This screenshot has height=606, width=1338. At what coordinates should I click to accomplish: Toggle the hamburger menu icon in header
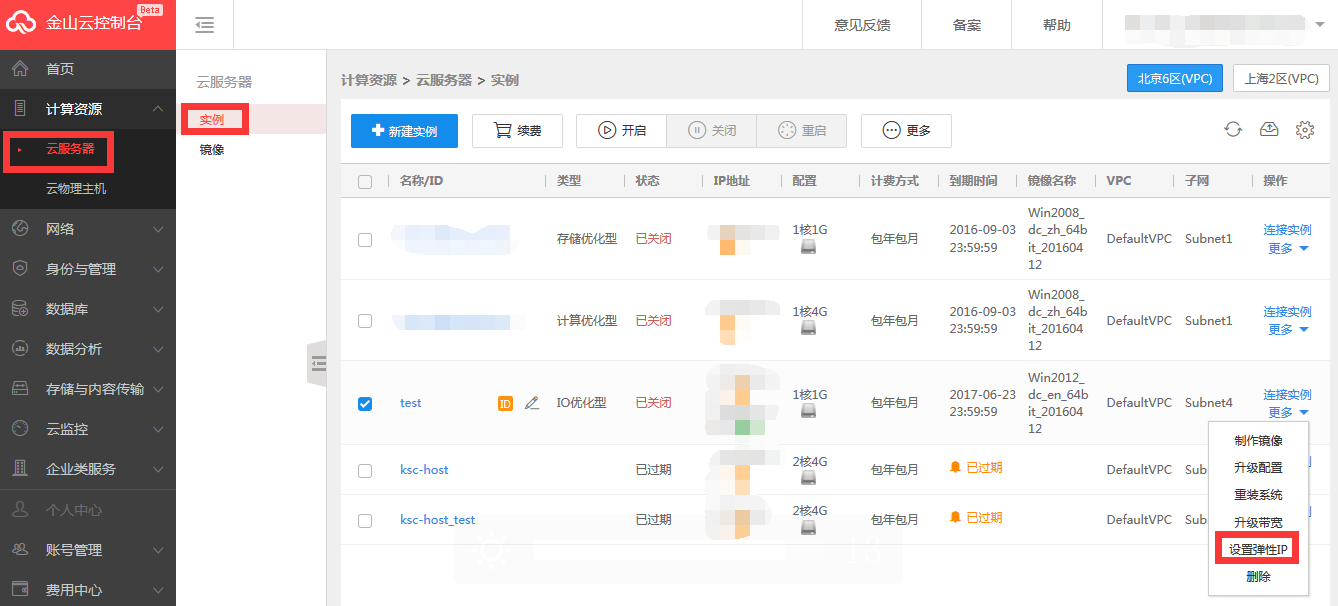click(205, 25)
